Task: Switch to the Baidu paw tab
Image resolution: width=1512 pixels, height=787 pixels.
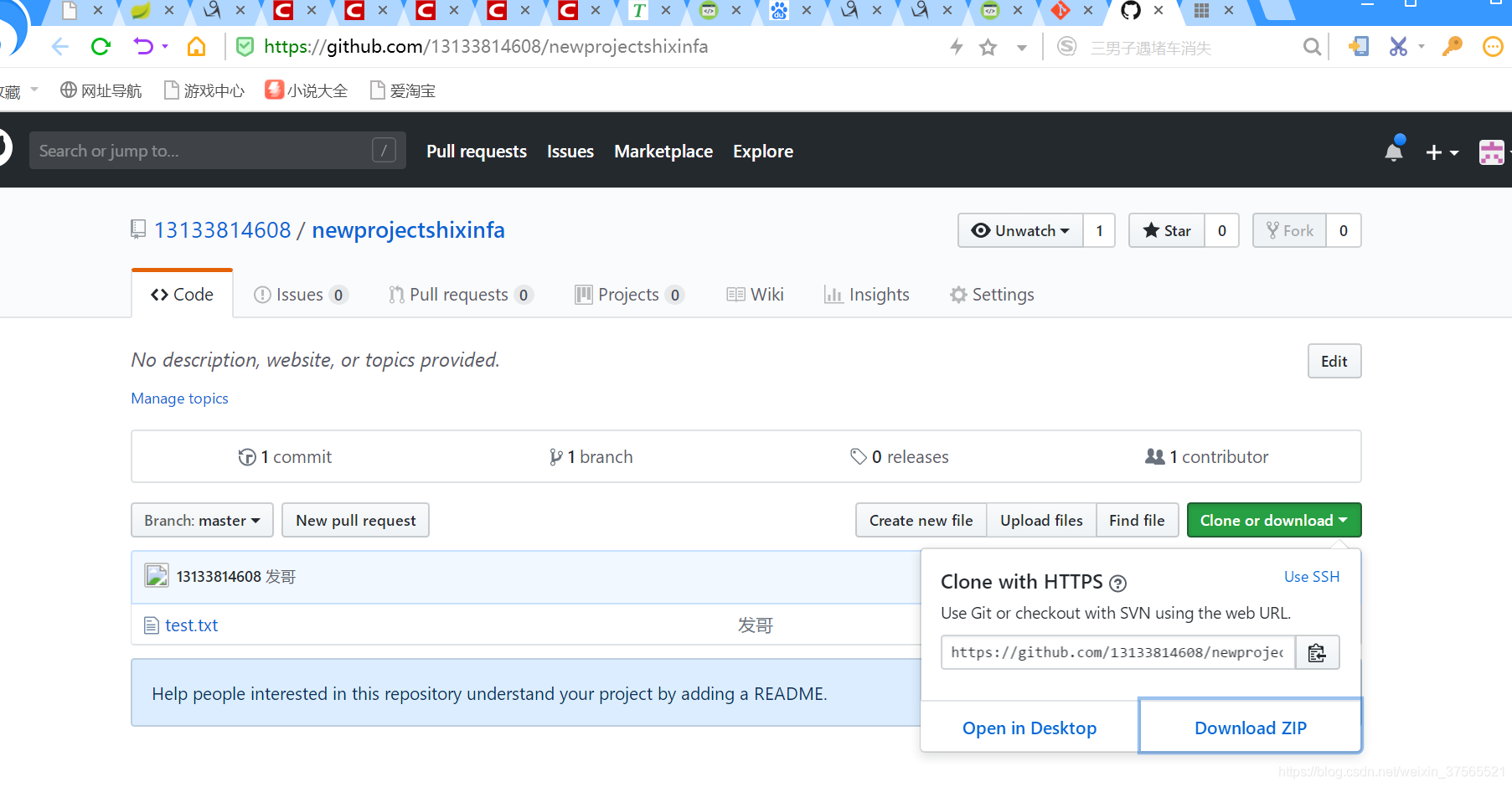Action: click(x=779, y=11)
